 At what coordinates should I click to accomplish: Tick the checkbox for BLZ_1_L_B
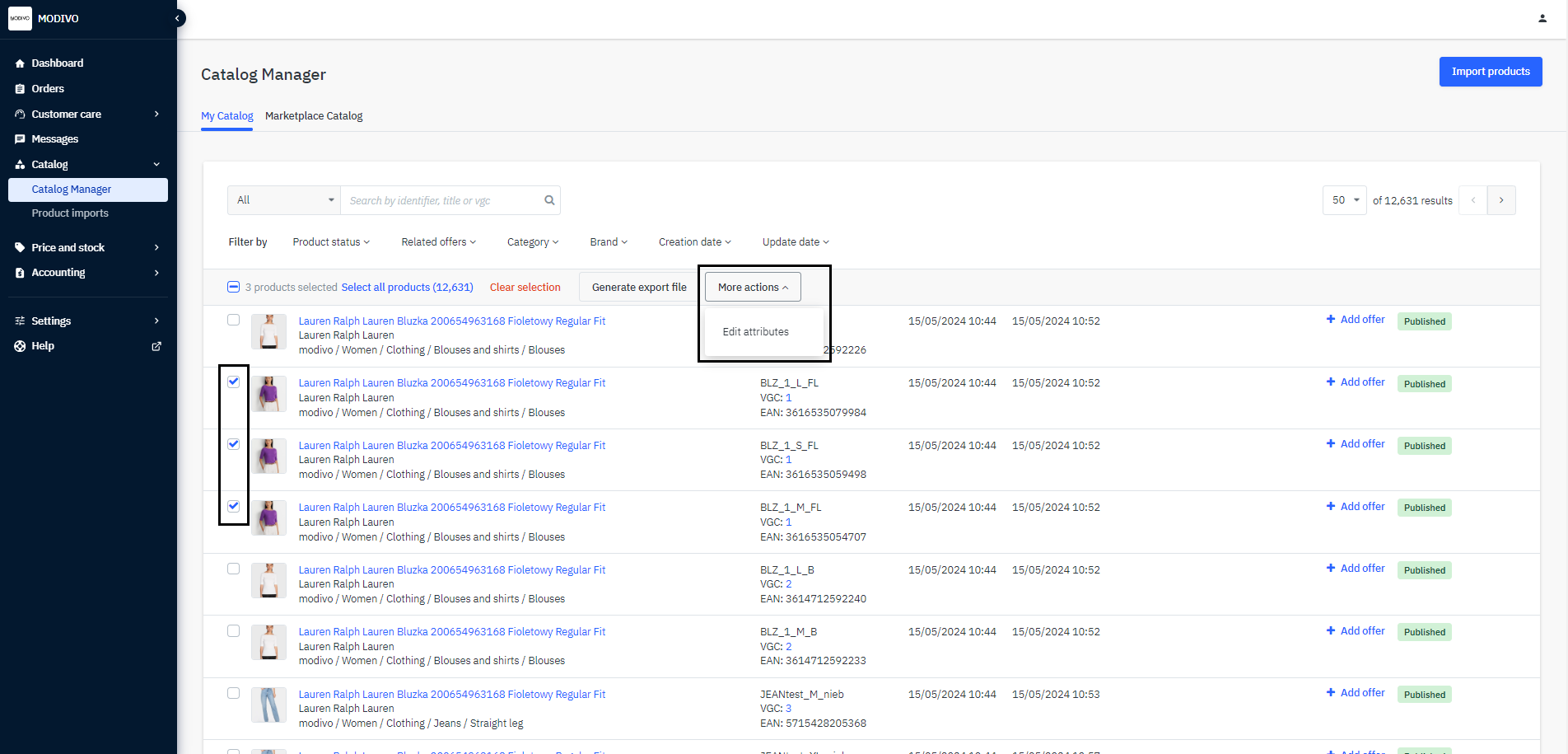tap(234, 569)
